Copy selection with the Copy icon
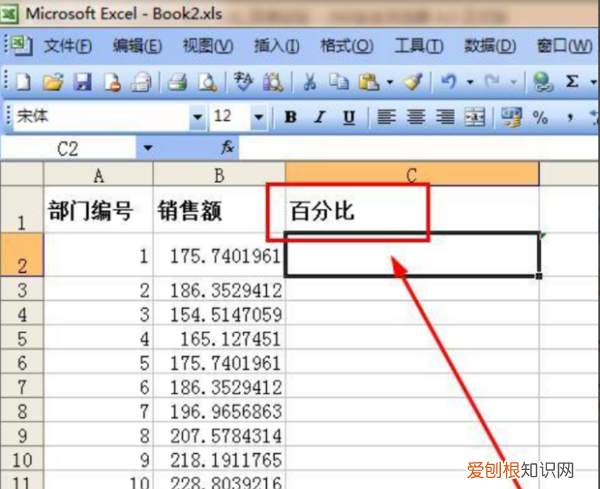The image size is (600, 489). [339, 82]
